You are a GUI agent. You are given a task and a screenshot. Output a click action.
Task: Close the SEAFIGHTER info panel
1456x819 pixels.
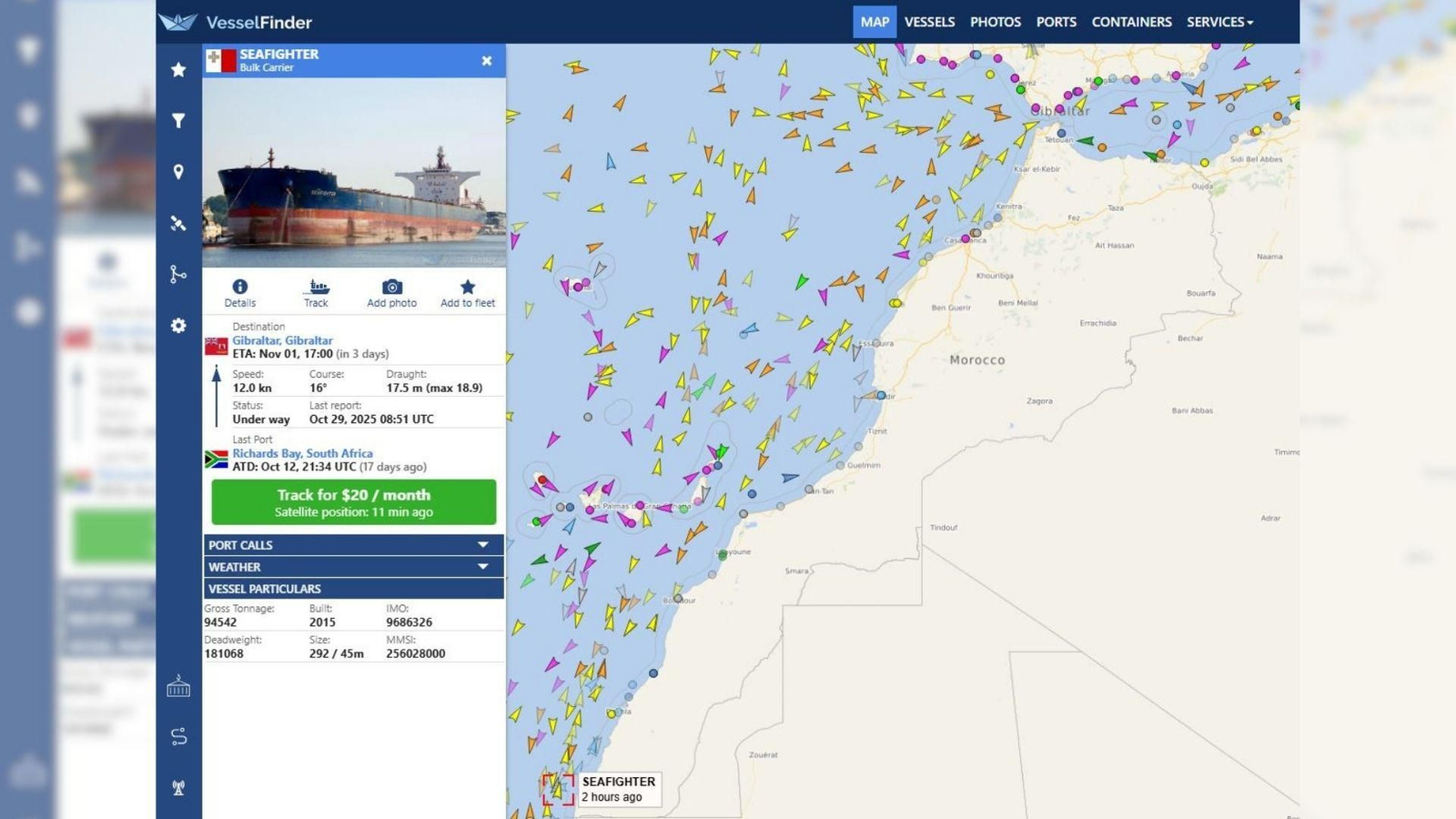pyautogui.click(x=487, y=61)
